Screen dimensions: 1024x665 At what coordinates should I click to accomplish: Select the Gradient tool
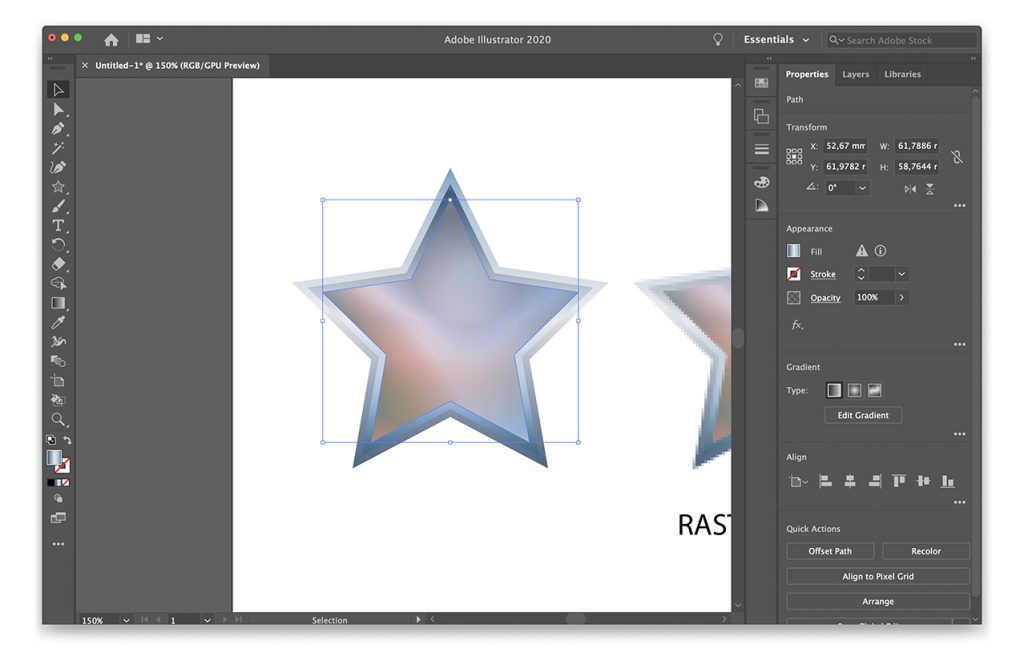[x=58, y=303]
